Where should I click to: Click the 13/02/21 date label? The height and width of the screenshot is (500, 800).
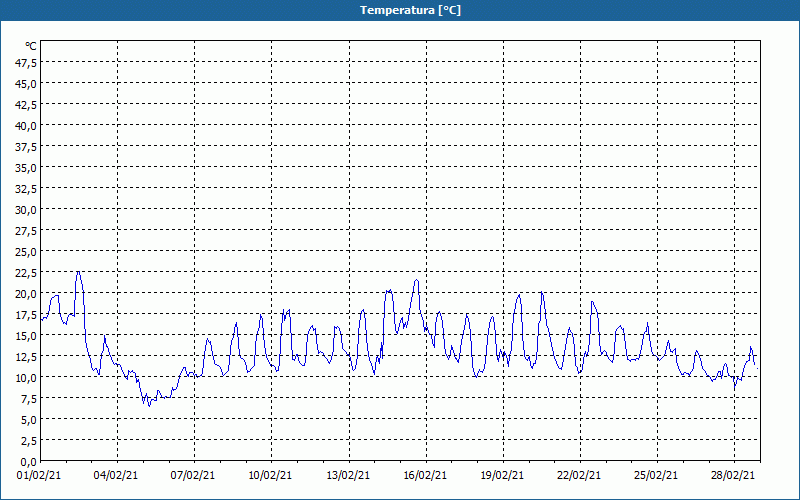click(349, 476)
